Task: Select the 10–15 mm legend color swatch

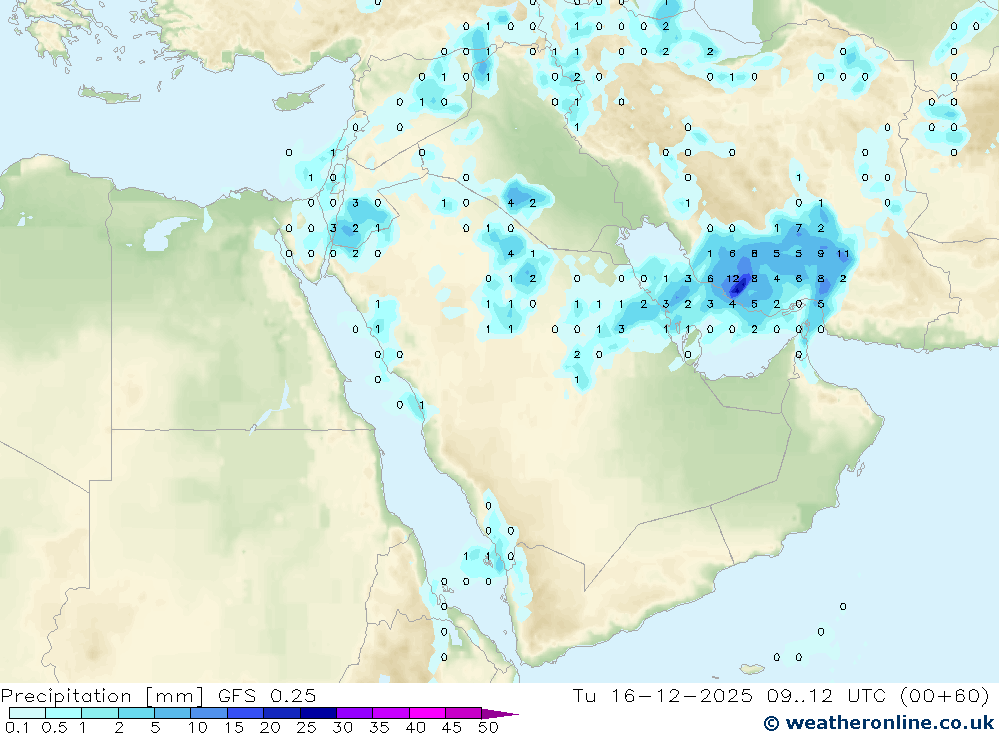Action: [209, 713]
